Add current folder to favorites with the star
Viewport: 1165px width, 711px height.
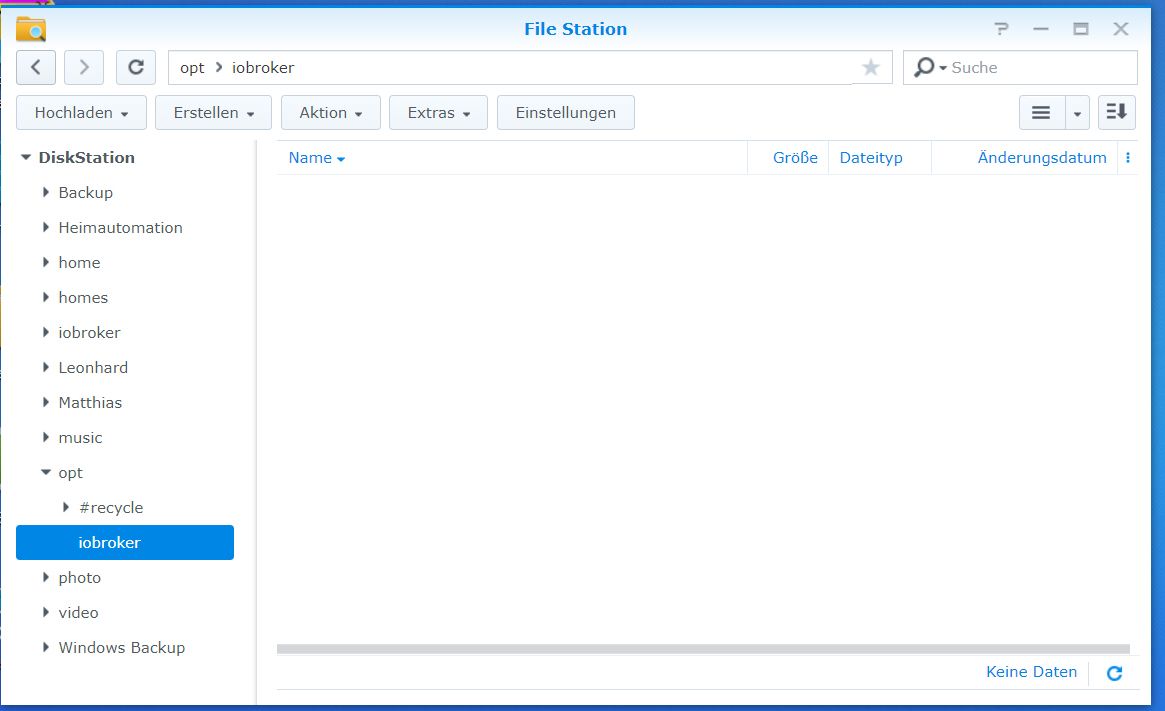(871, 68)
